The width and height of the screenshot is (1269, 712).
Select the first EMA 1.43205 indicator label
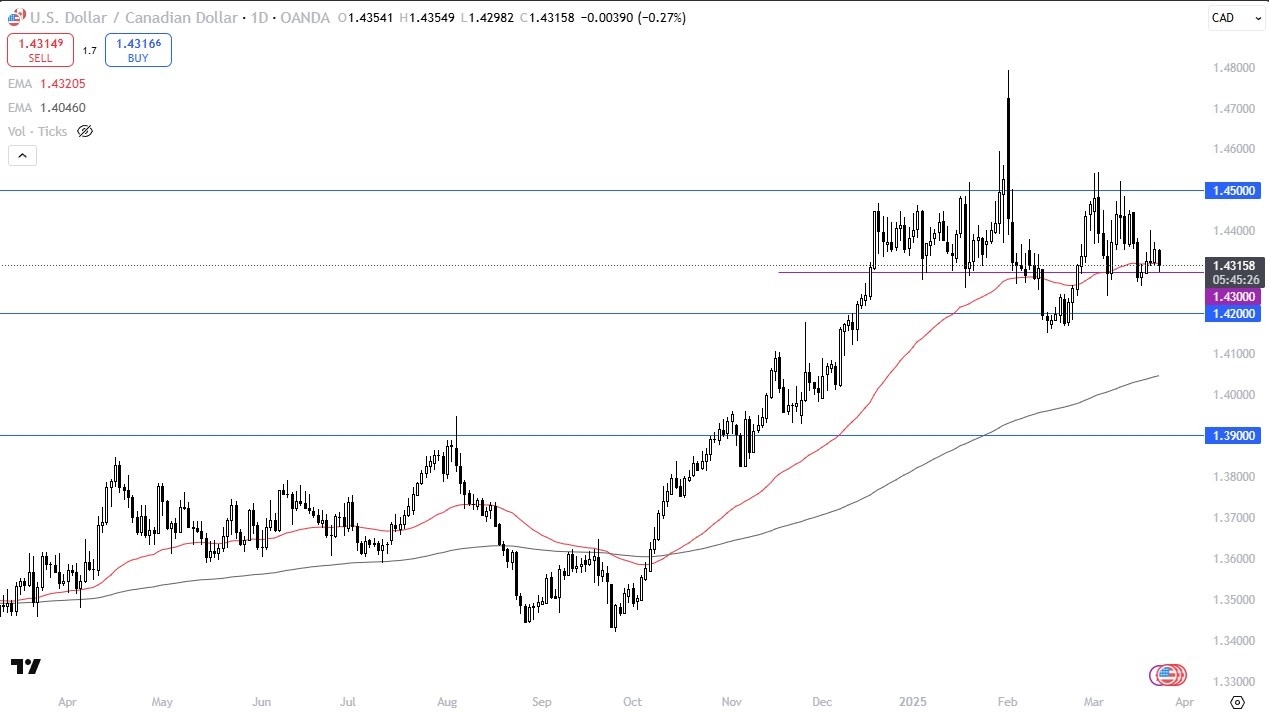[45, 86]
